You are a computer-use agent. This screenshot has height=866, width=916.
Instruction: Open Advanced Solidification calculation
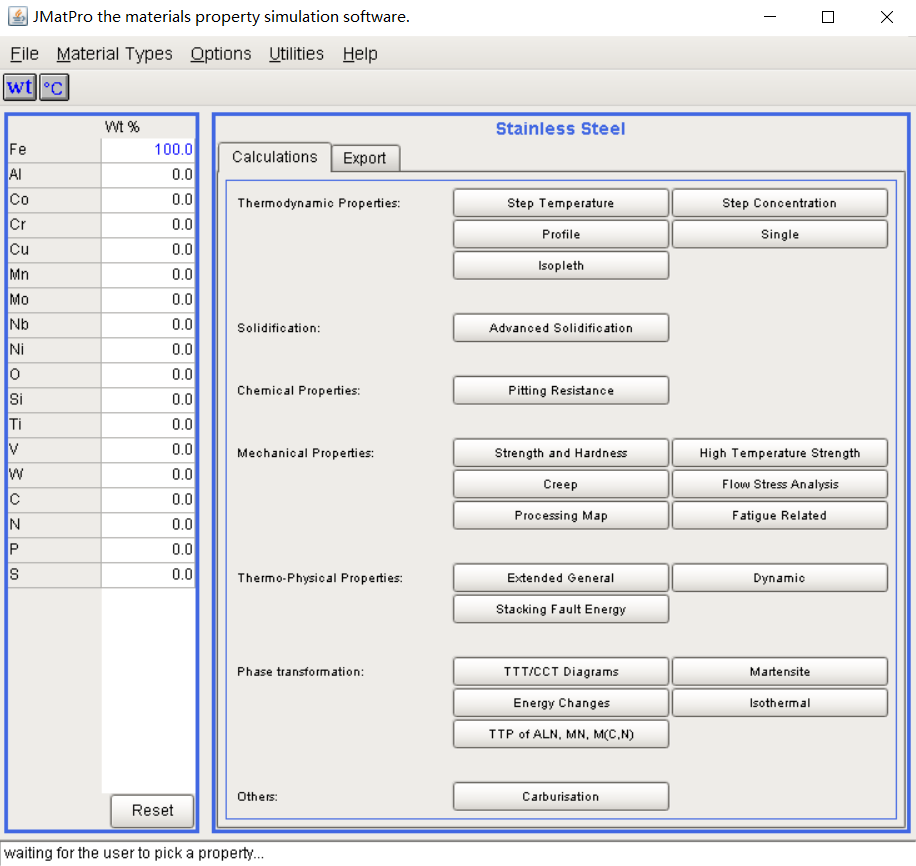pyautogui.click(x=561, y=328)
